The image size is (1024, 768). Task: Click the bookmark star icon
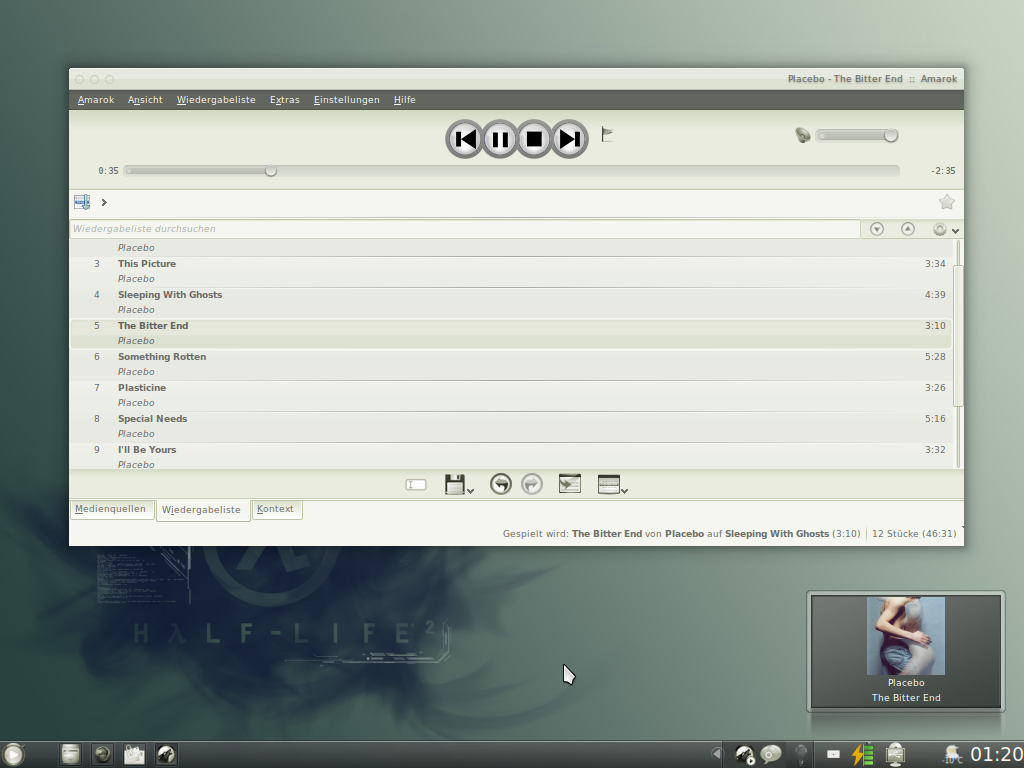click(946, 202)
